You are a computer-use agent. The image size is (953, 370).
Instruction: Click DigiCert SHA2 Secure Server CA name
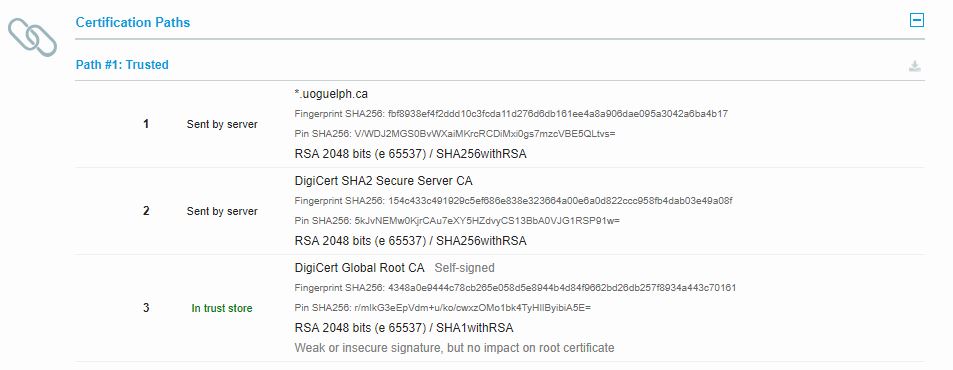pos(384,181)
